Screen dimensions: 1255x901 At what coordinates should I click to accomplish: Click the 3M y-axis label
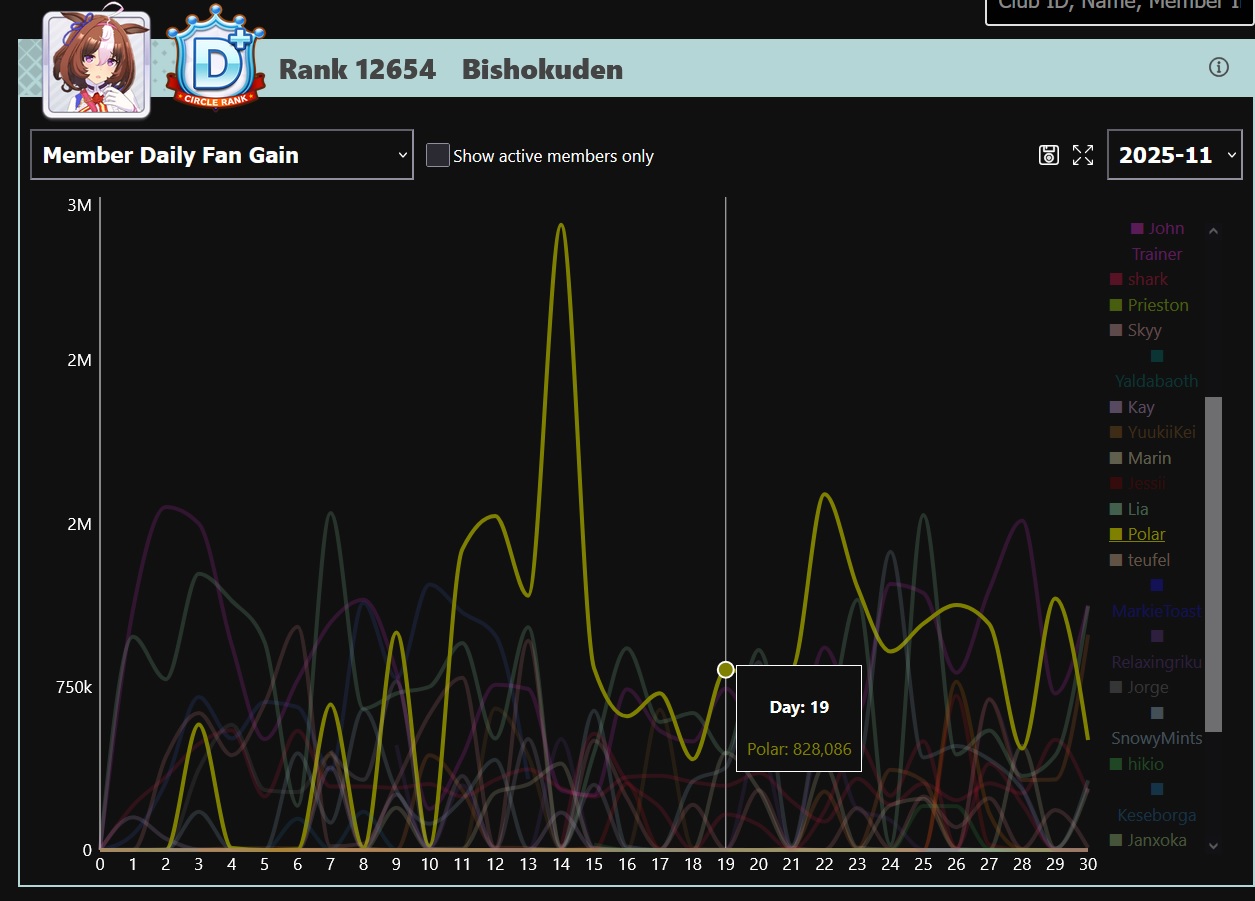click(79, 205)
